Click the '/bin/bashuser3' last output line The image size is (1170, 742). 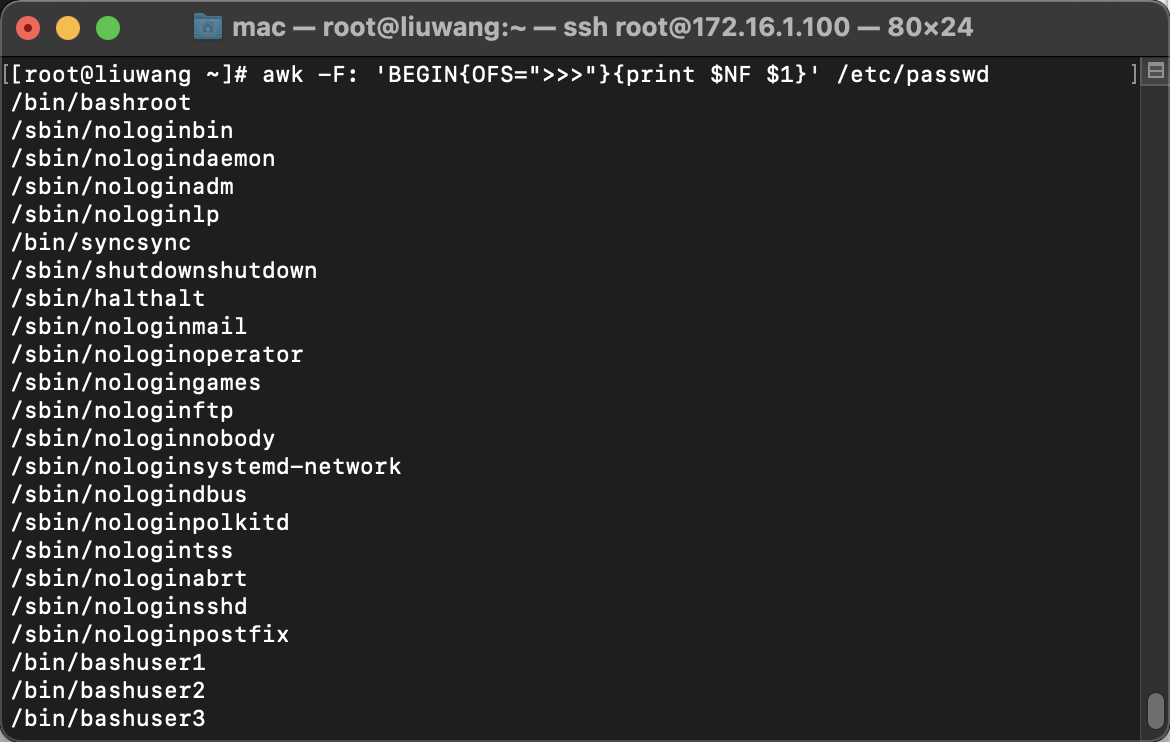coord(107,718)
